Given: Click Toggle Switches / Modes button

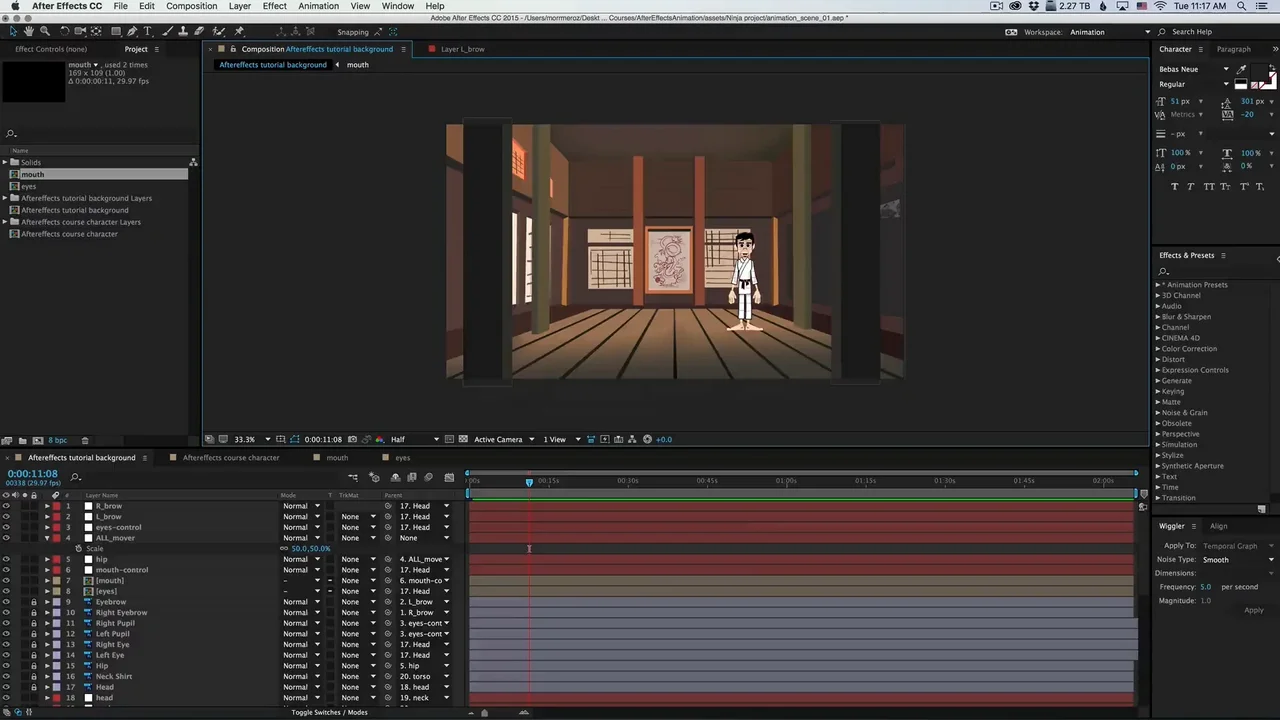Looking at the screenshot, I should [x=329, y=712].
